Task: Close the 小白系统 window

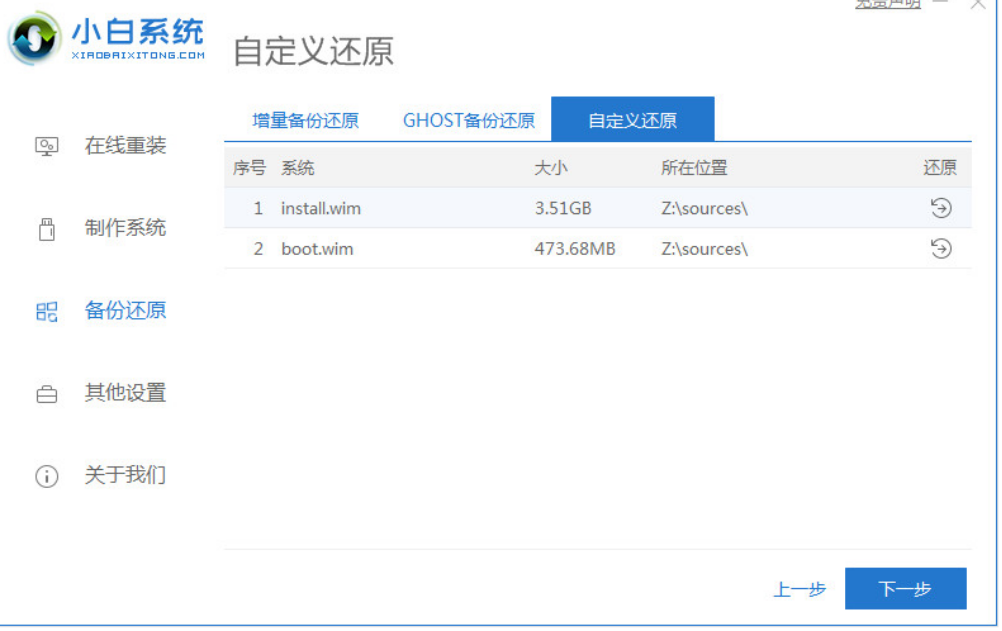Action: click(979, 4)
